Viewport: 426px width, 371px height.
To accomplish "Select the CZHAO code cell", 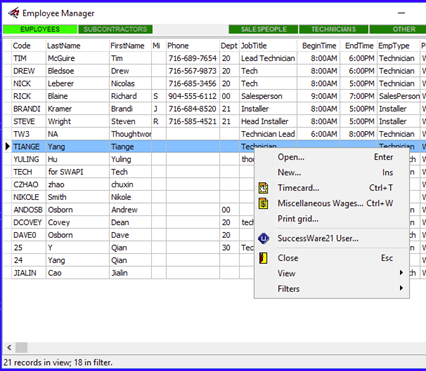I will (x=28, y=185).
